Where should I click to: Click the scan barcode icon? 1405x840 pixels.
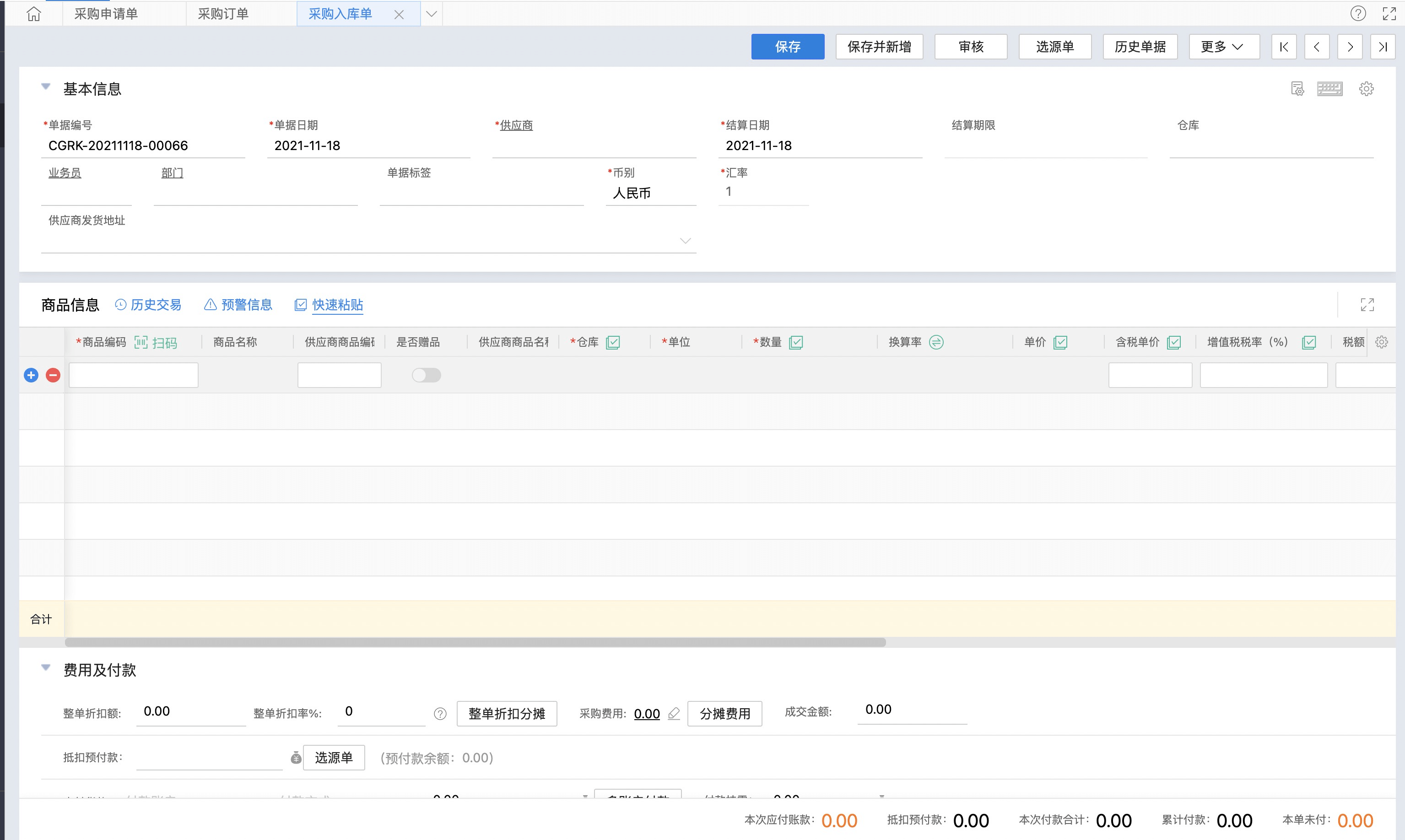pos(141,342)
